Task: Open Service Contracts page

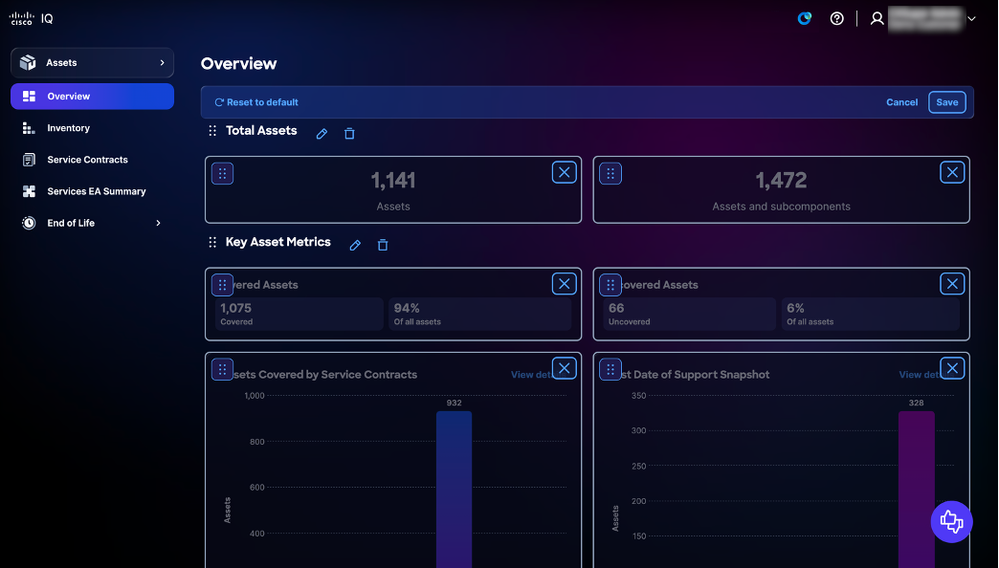Action: point(87,160)
